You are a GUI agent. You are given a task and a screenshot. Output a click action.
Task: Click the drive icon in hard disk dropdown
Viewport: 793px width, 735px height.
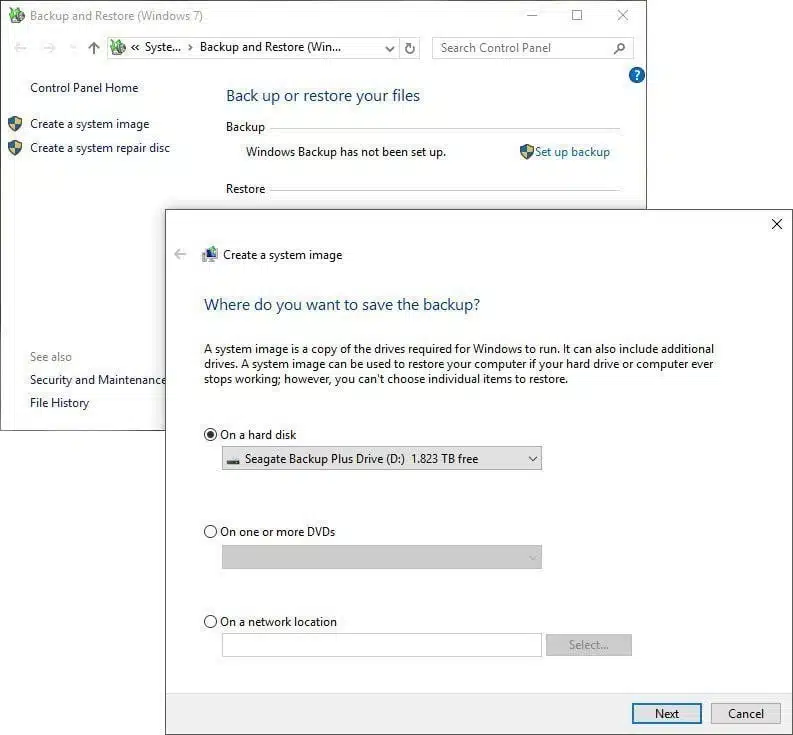pos(233,460)
